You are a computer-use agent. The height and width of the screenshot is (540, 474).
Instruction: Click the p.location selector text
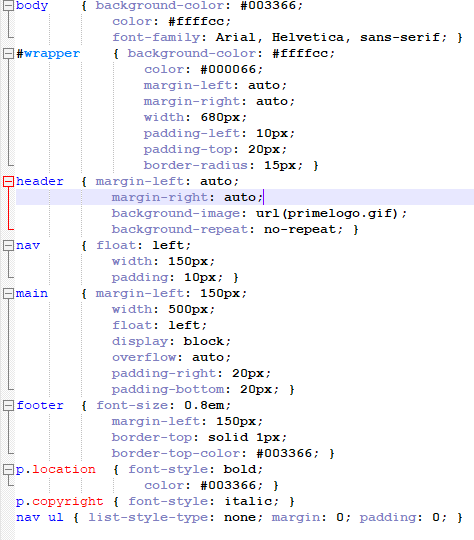[56, 470]
